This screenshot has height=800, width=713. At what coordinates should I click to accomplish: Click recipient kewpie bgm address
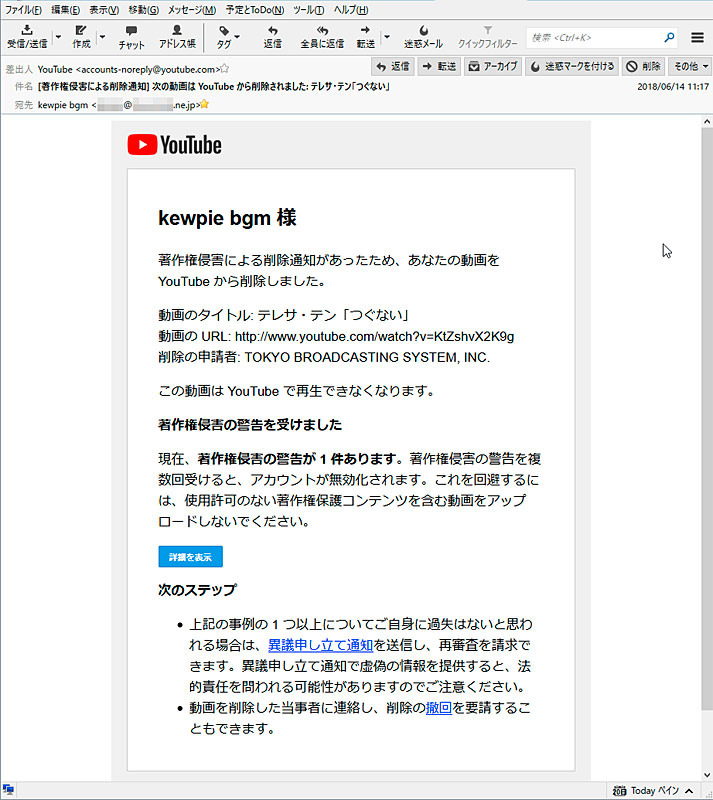click(x=118, y=105)
